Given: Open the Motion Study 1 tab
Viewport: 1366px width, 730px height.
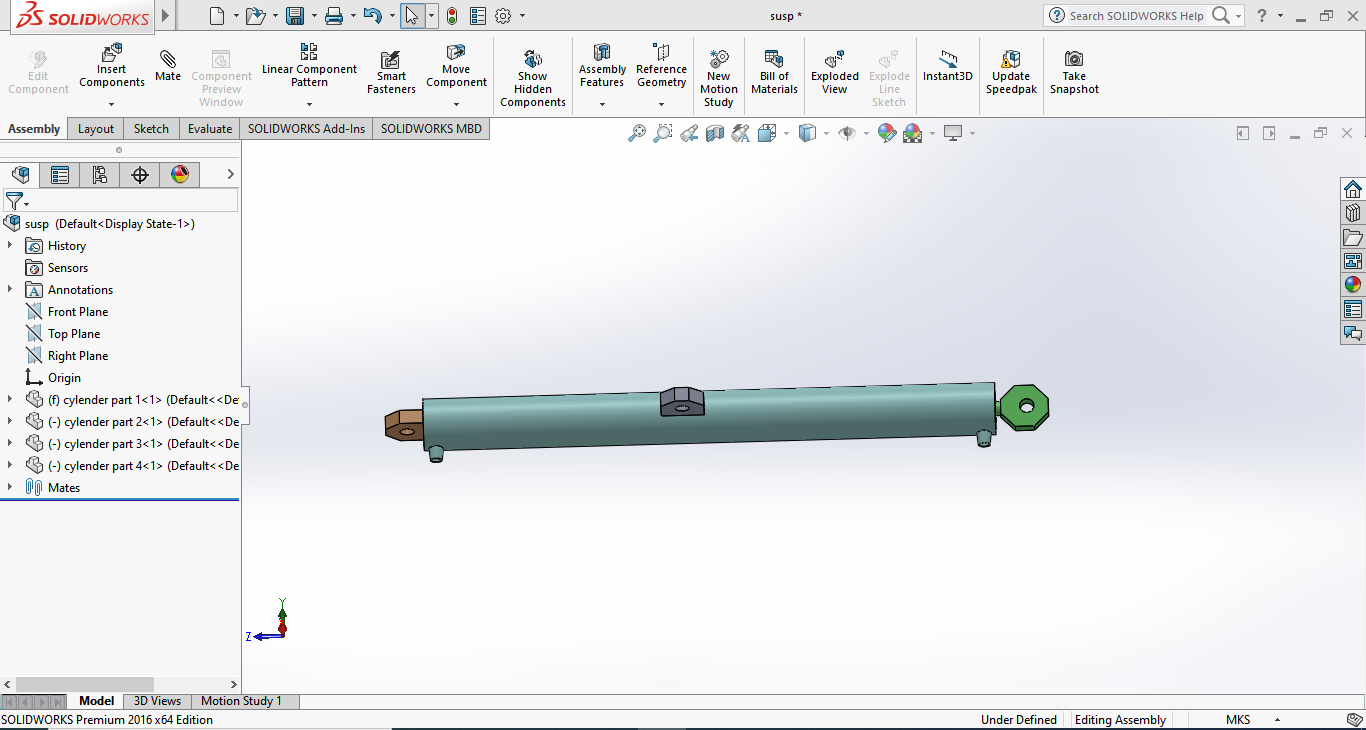Looking at the screenshot, I should coord(243,700).
